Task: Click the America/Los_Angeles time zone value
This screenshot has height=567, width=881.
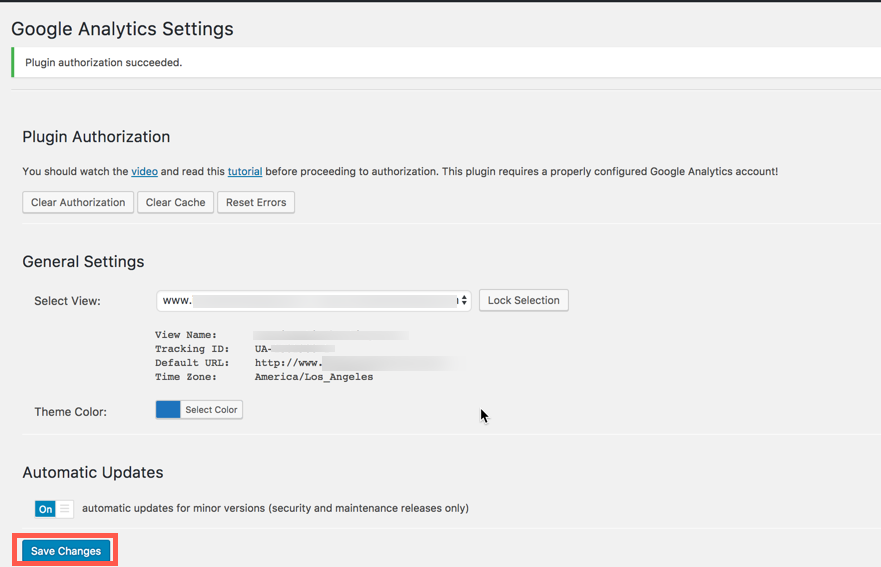Action: (x=314, y=377)
